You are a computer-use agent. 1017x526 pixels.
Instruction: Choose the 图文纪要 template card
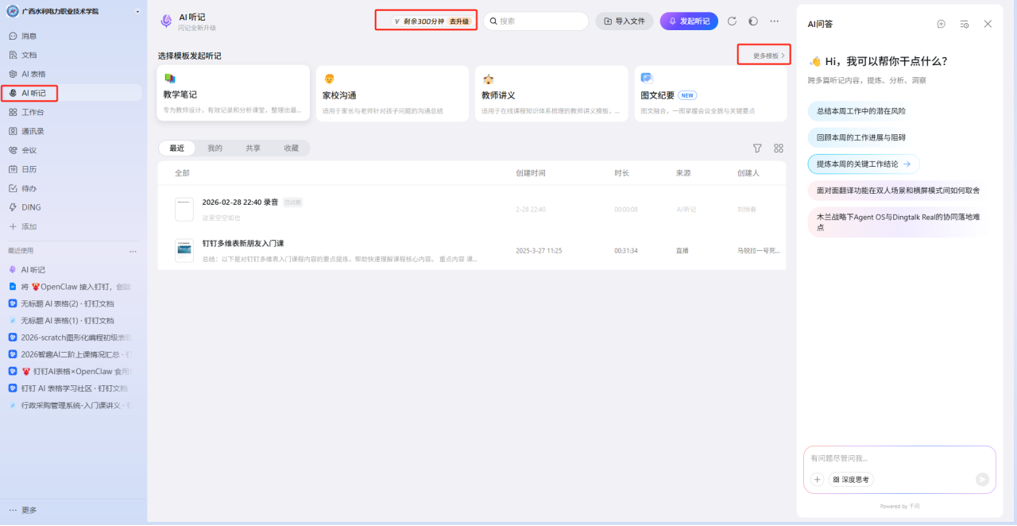pos(710,93)
